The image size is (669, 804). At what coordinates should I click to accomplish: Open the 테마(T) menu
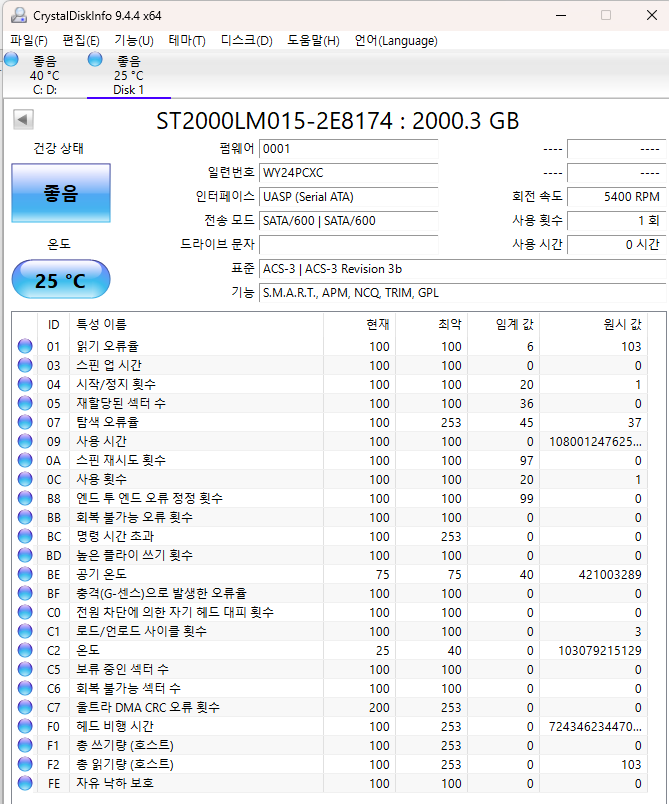coord(187,41)
